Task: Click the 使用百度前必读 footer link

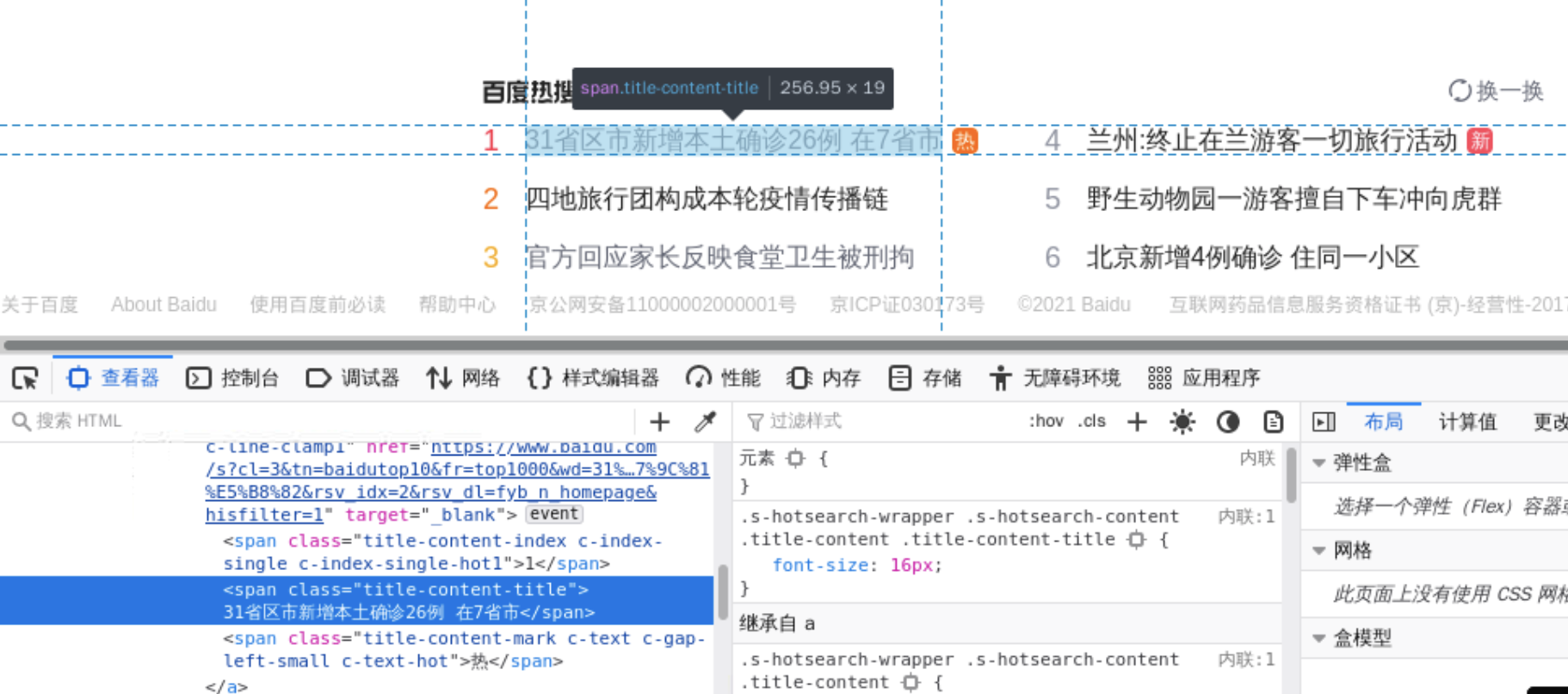Action: click(318, 305)
